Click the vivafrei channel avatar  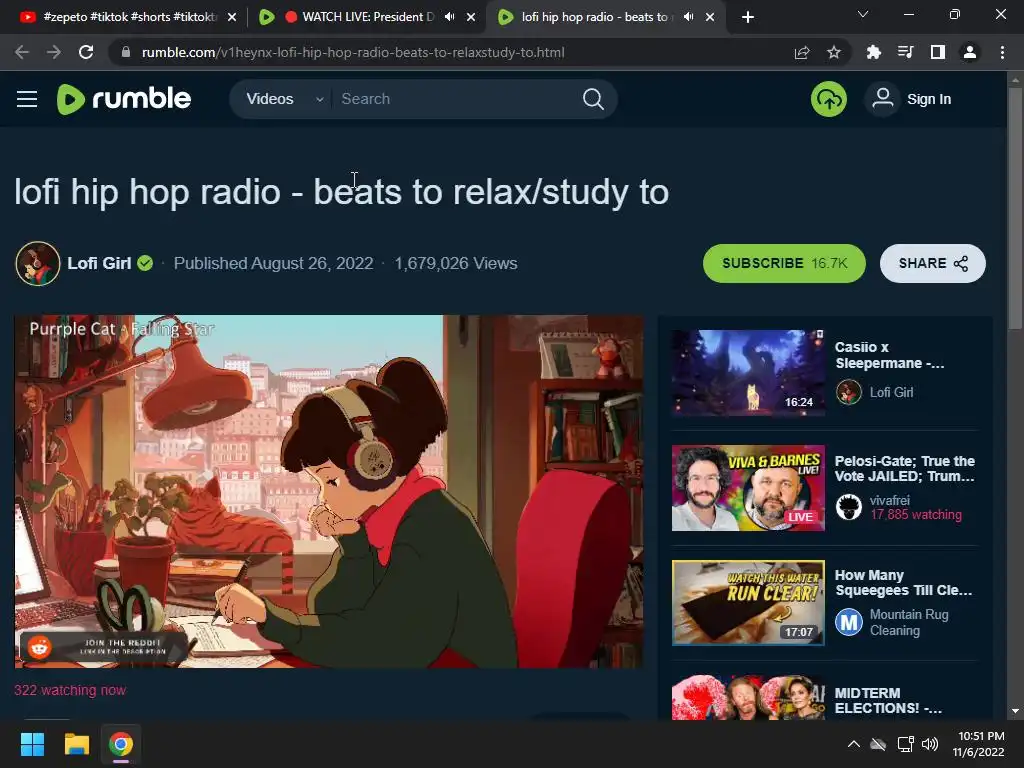coord(849,507)
